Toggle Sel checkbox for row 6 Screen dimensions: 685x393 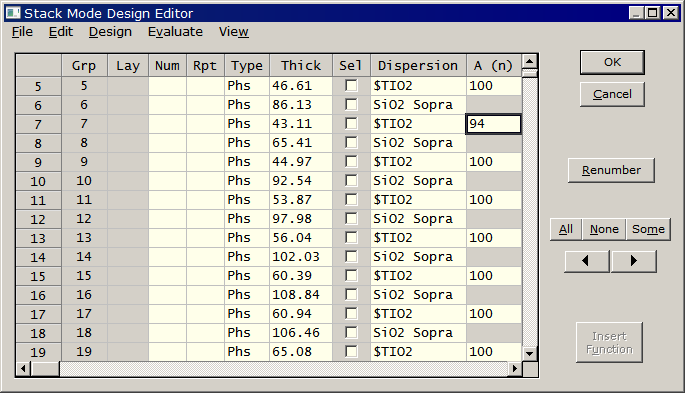click(351, 104)
